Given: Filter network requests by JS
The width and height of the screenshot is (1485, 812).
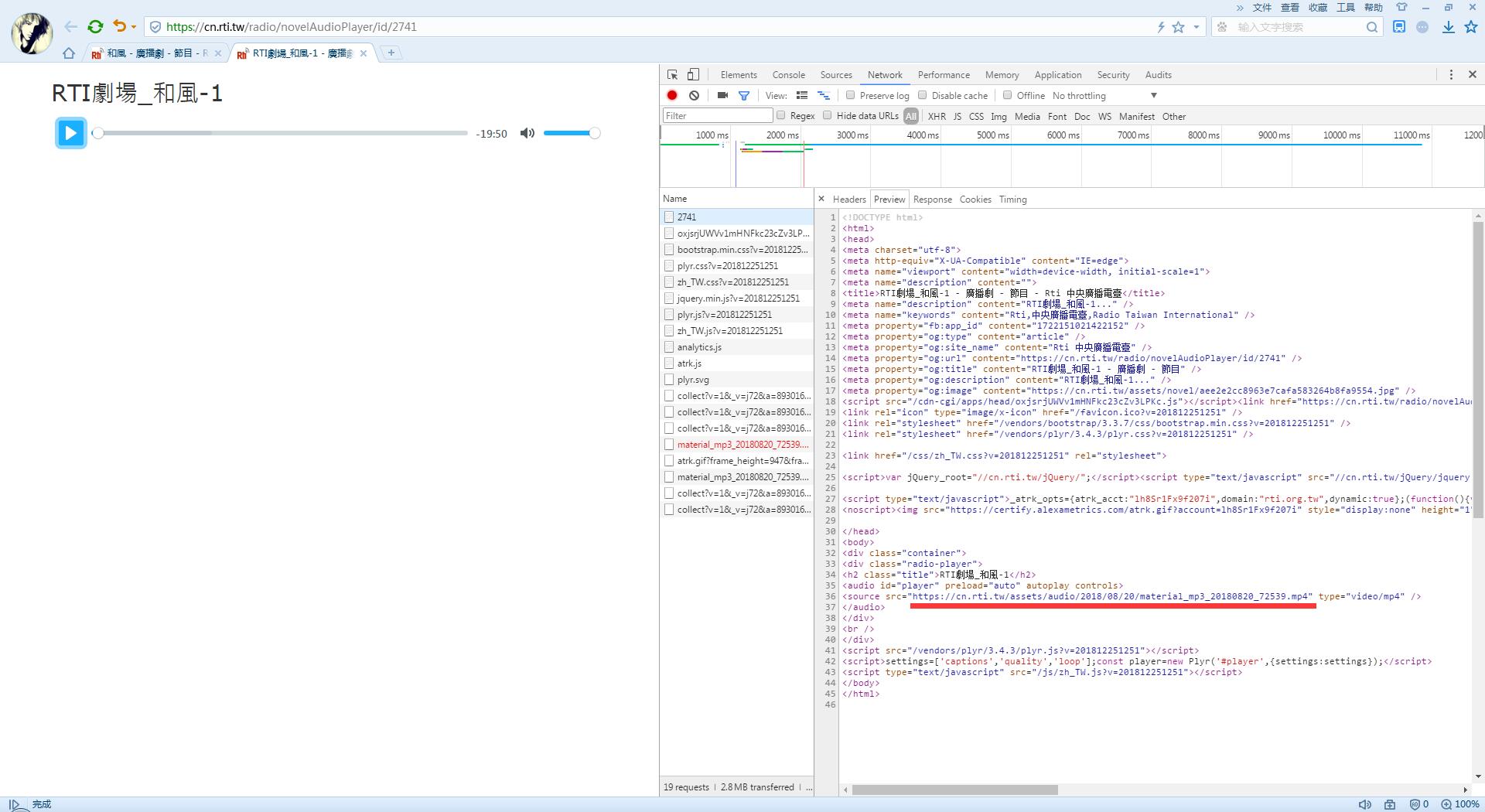Looking at the screenshot, I should tap(958, 117).
